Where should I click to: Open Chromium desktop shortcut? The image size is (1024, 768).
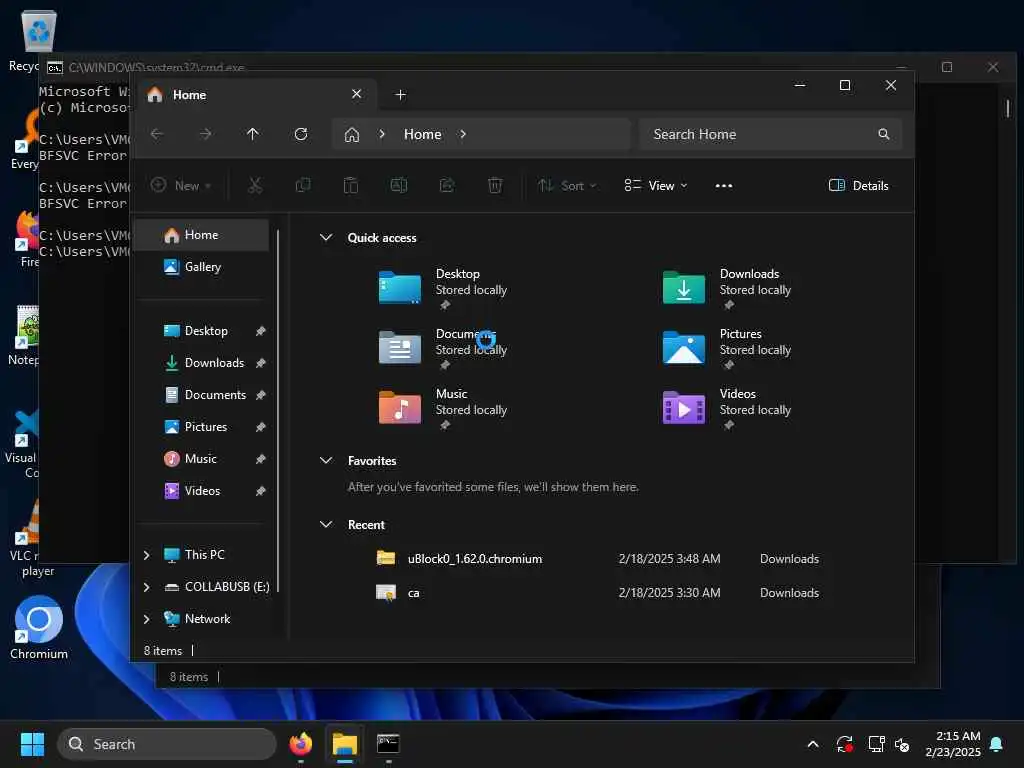pos(39,628)
